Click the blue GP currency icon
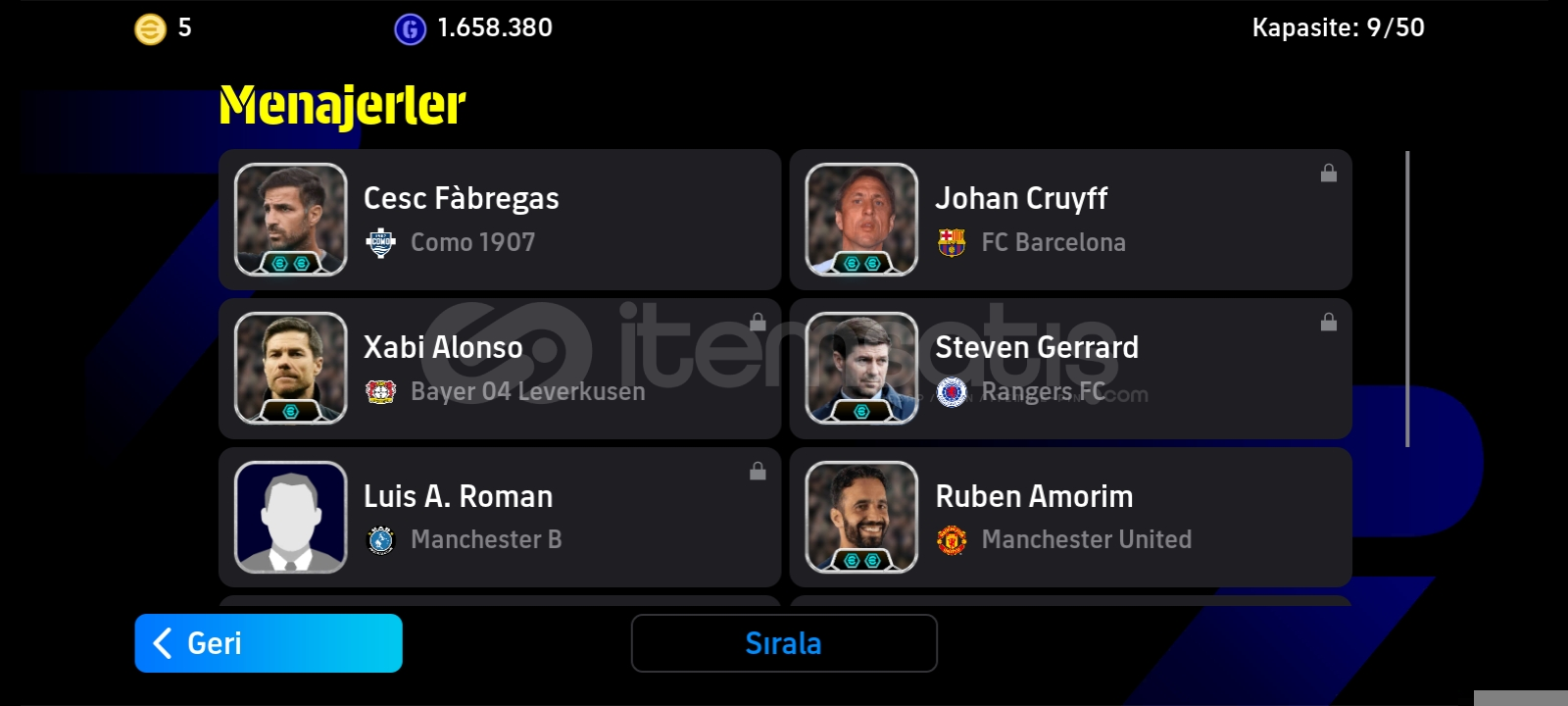 click(x=410, y=29)
